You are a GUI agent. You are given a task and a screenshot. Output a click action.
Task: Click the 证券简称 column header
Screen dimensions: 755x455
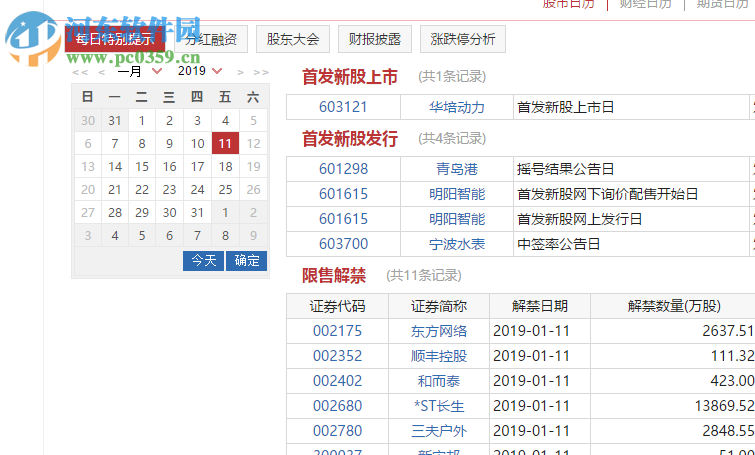coord(439,306)
